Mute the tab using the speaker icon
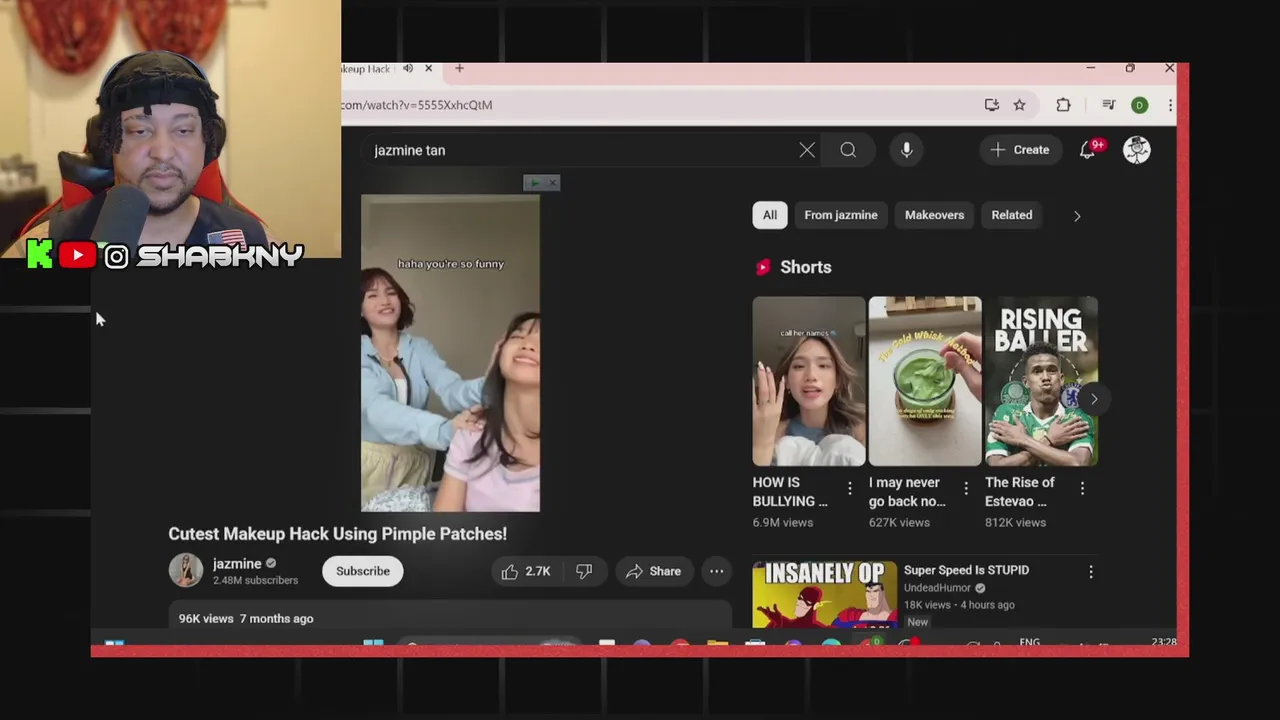 (x=408, y=68)
